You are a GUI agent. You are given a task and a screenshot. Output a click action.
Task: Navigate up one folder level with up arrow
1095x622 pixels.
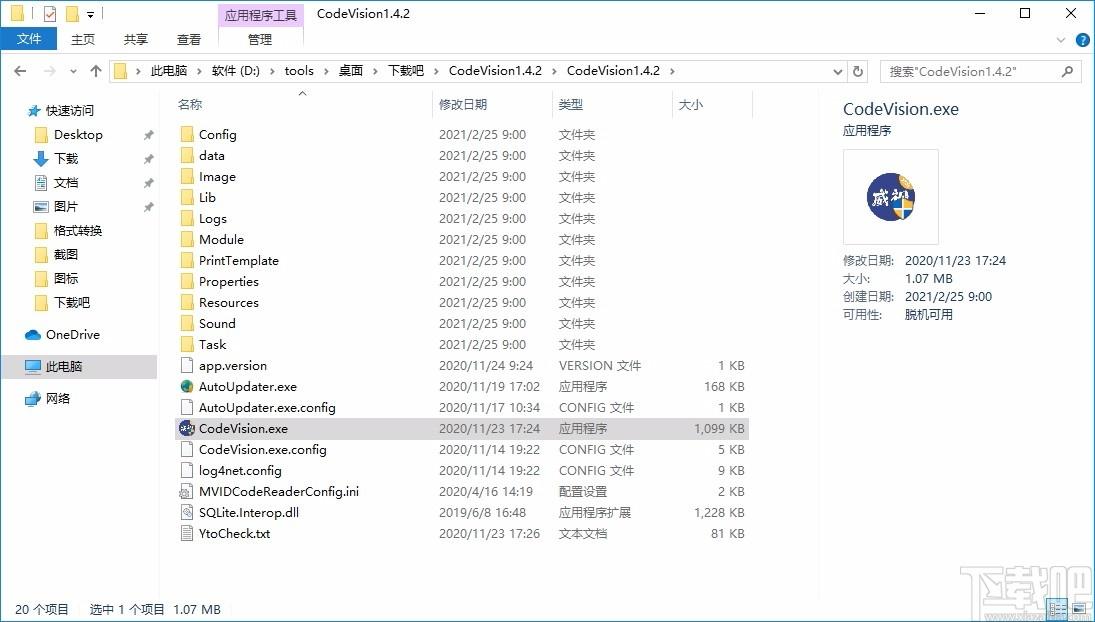[x=96, y=71]
